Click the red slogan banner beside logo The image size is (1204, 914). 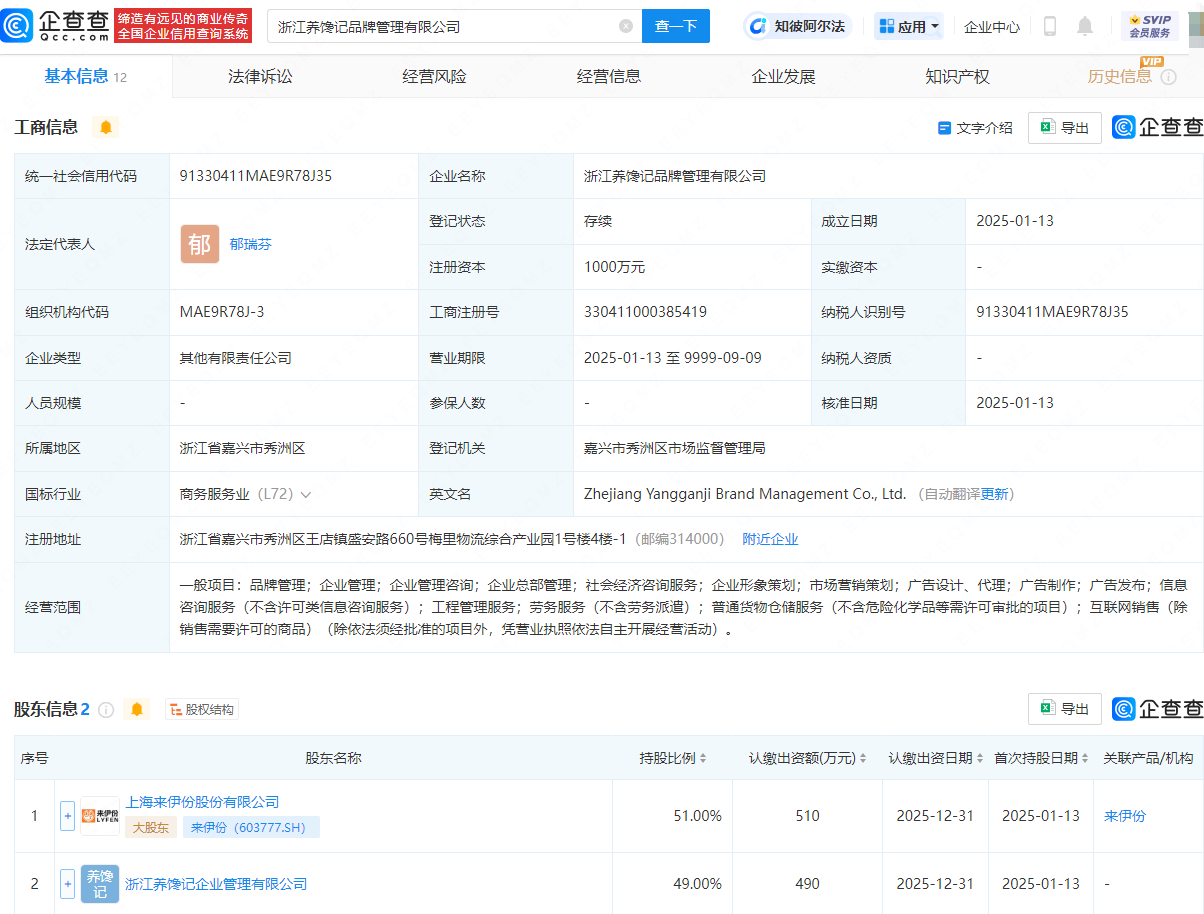[183, 26]
